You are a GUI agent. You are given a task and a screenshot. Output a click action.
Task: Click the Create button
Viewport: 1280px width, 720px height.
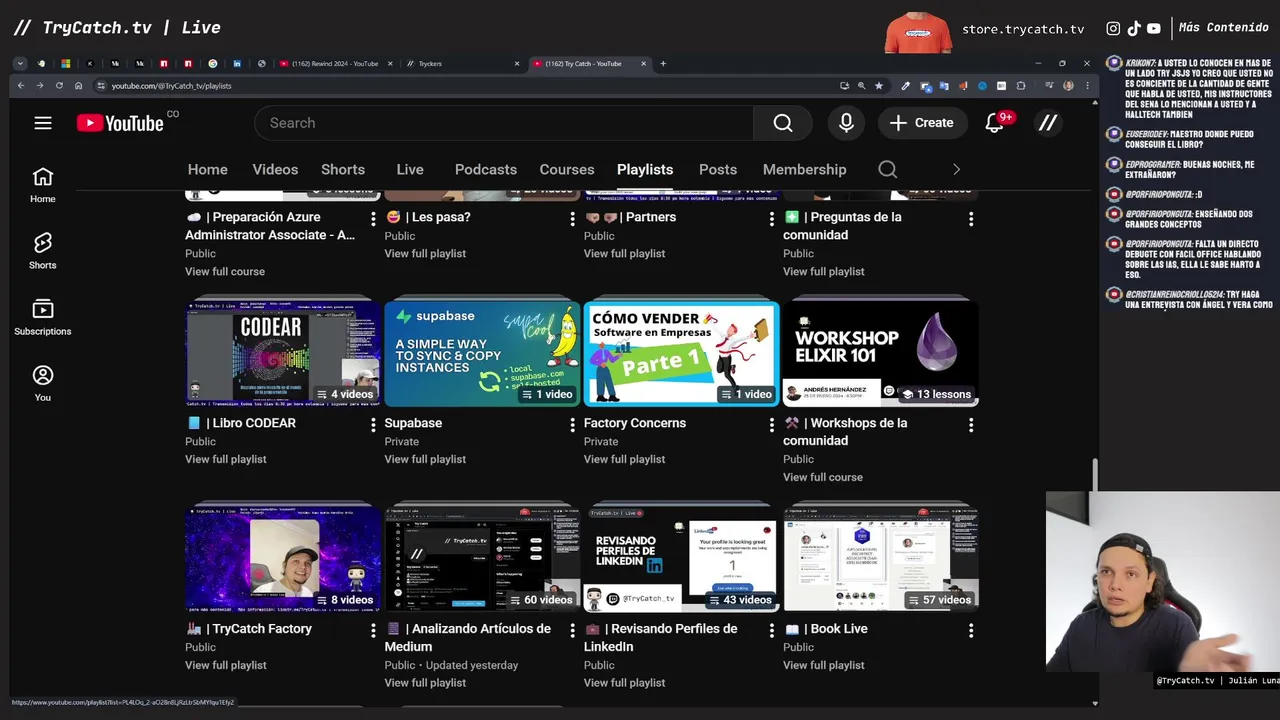pyautogui.click(x=921, y=123)
